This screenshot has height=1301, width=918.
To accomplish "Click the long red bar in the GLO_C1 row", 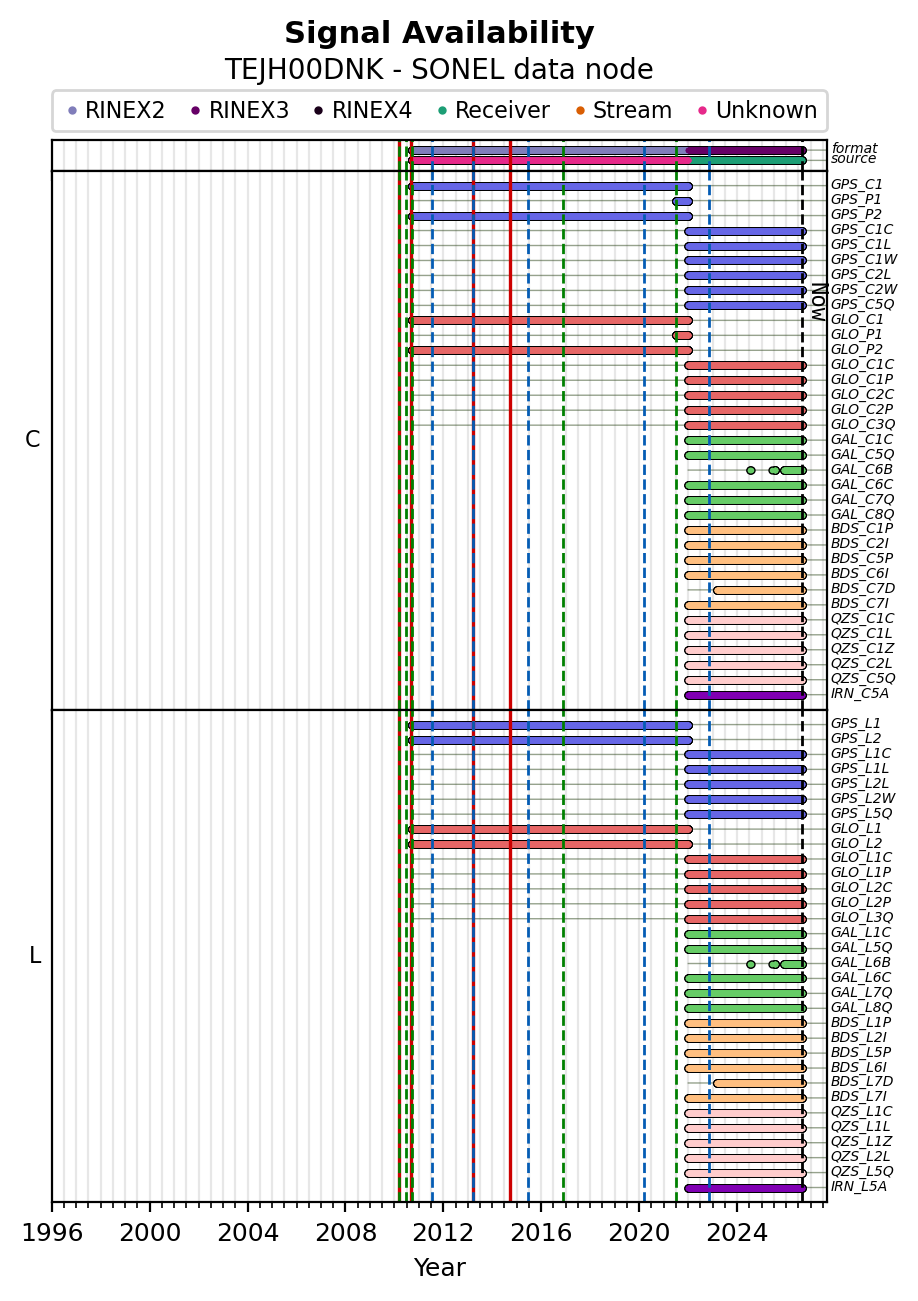I will pyautogui.click(x=550, y=320).
